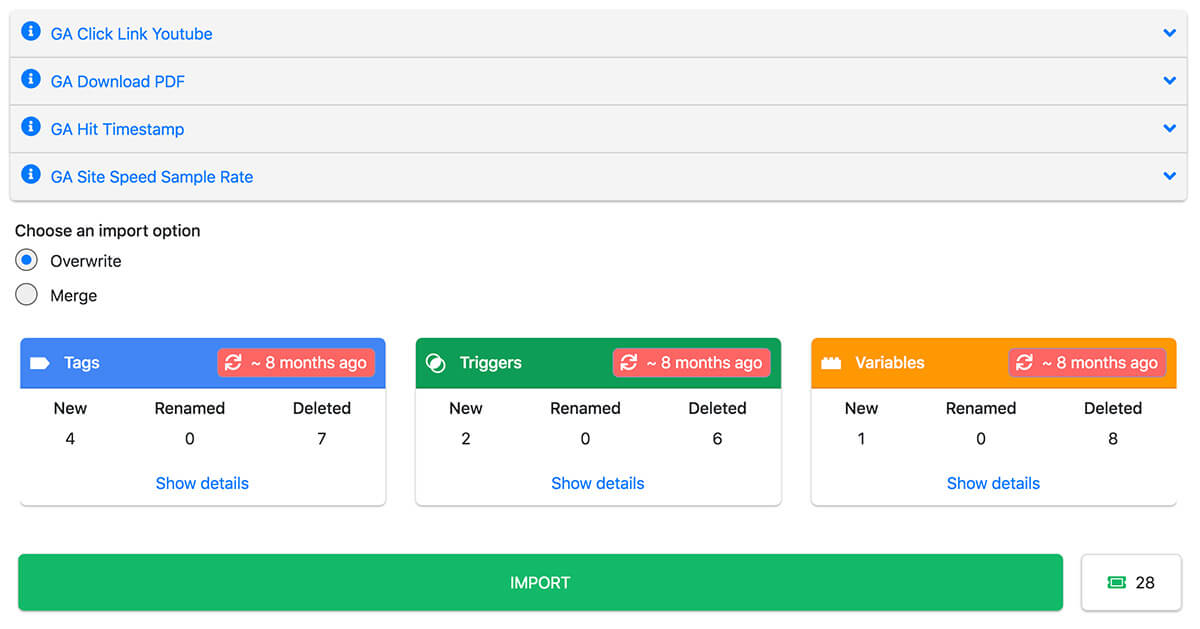This screenshot has height=629, width=1200.
Task: Click the green ticket icon near 28
Action: coord(1117,582)
